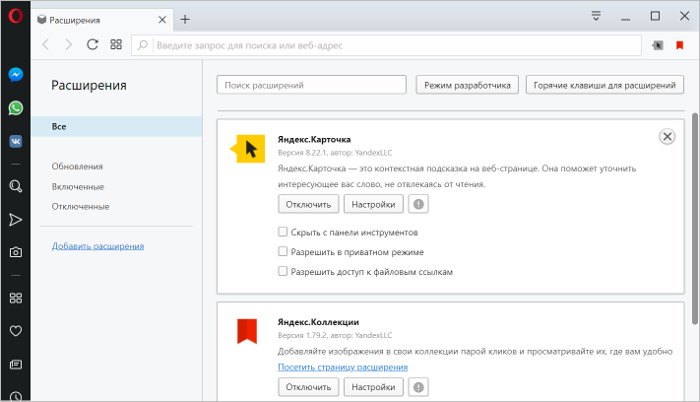This screenshot has width=700, height=402.
Task: Open the tab menu icon in title bar
Action: pos(596,17)
